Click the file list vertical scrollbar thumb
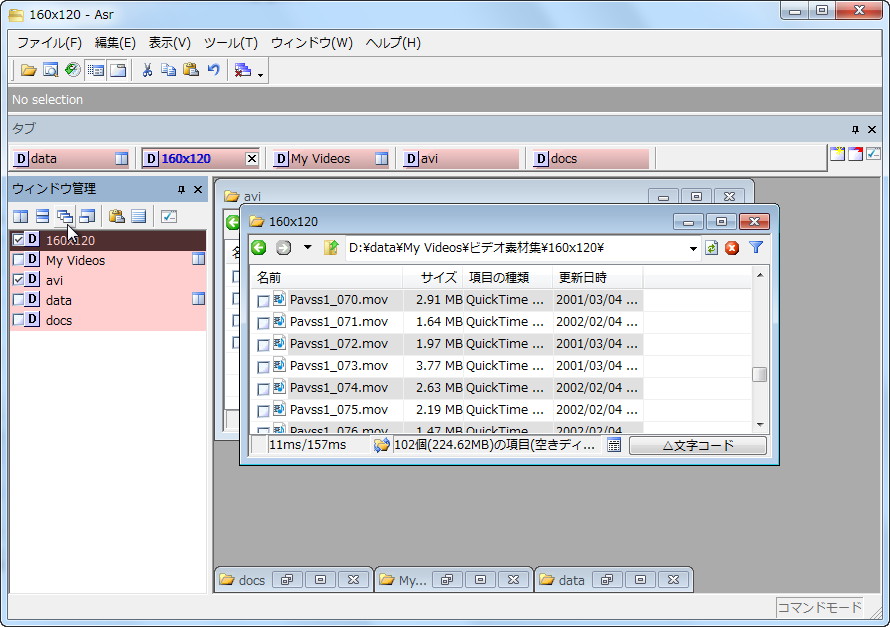This screenshot has height=627, width=890. 759,374
